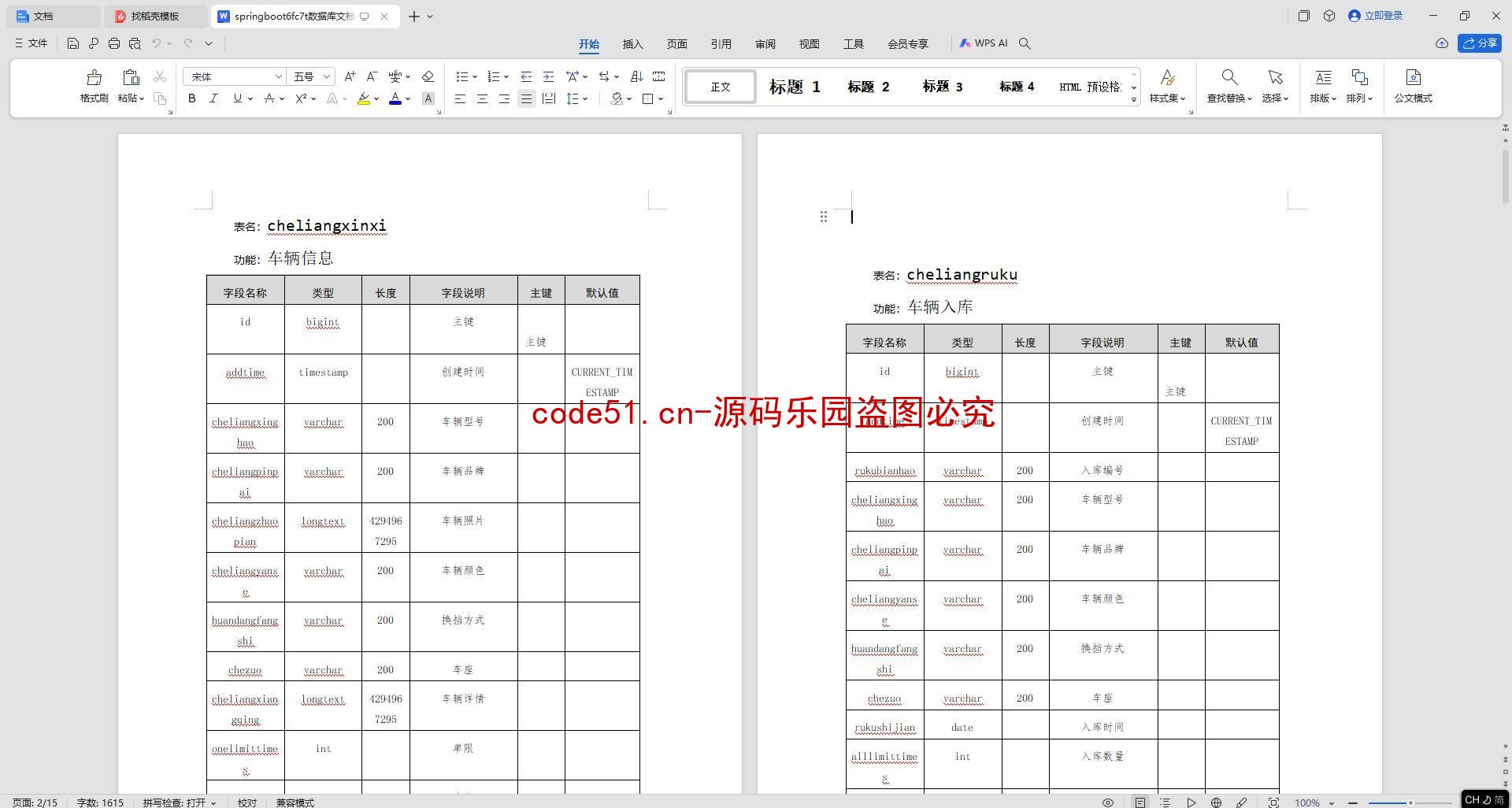Click the search magnifier beside WPS AI

point(1025,43)
